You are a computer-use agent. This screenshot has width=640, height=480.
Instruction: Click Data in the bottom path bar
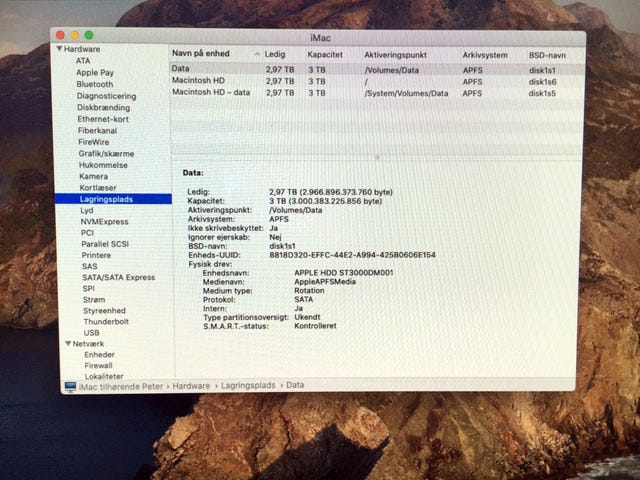pos(295,385)
